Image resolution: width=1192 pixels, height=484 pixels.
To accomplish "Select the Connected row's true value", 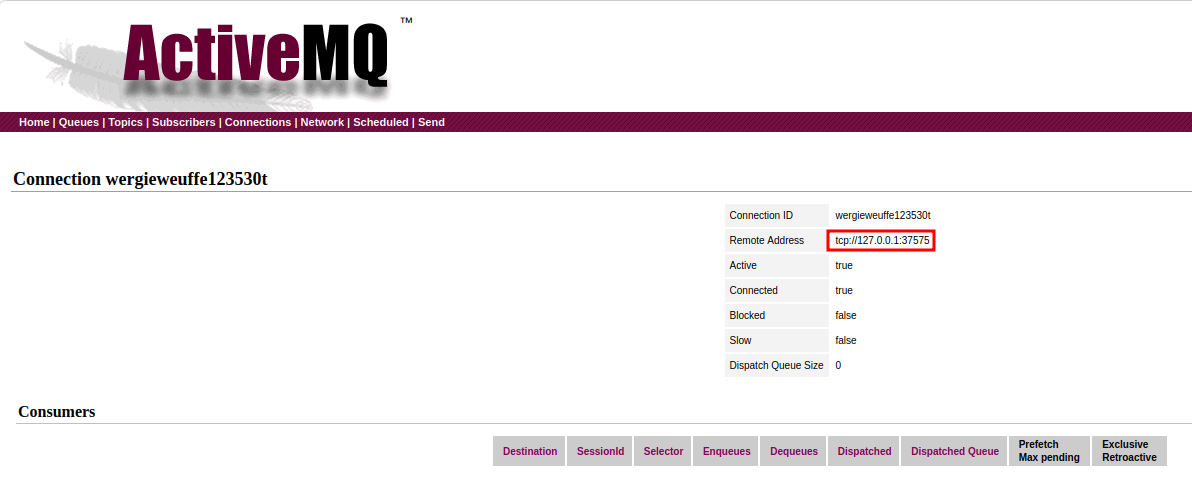I will click(x=844, y=290).
